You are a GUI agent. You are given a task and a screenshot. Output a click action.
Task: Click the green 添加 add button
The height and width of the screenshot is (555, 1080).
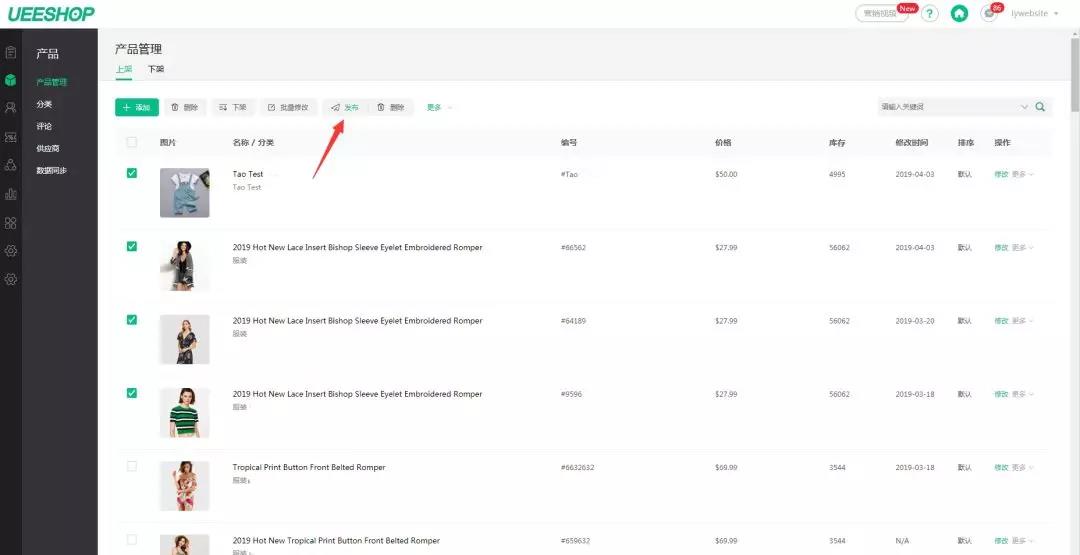pyautogui.click(x=136, y=107)
